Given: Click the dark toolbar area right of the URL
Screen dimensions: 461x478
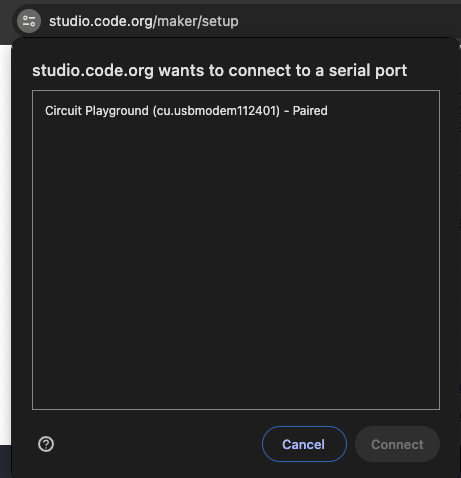Looking at the screenshot, I should 347,21.
